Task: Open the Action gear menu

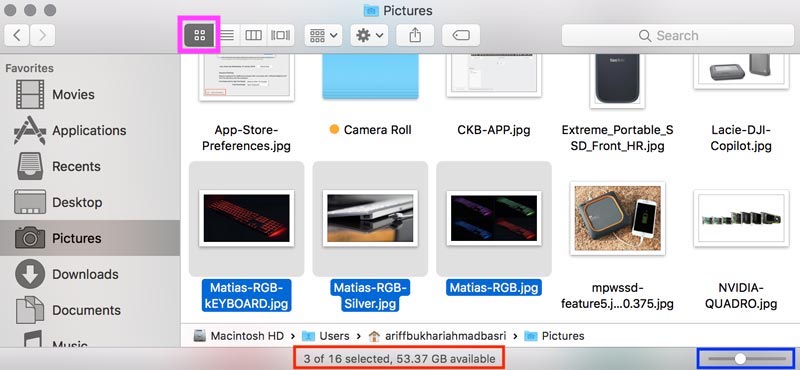Action: 369,35
